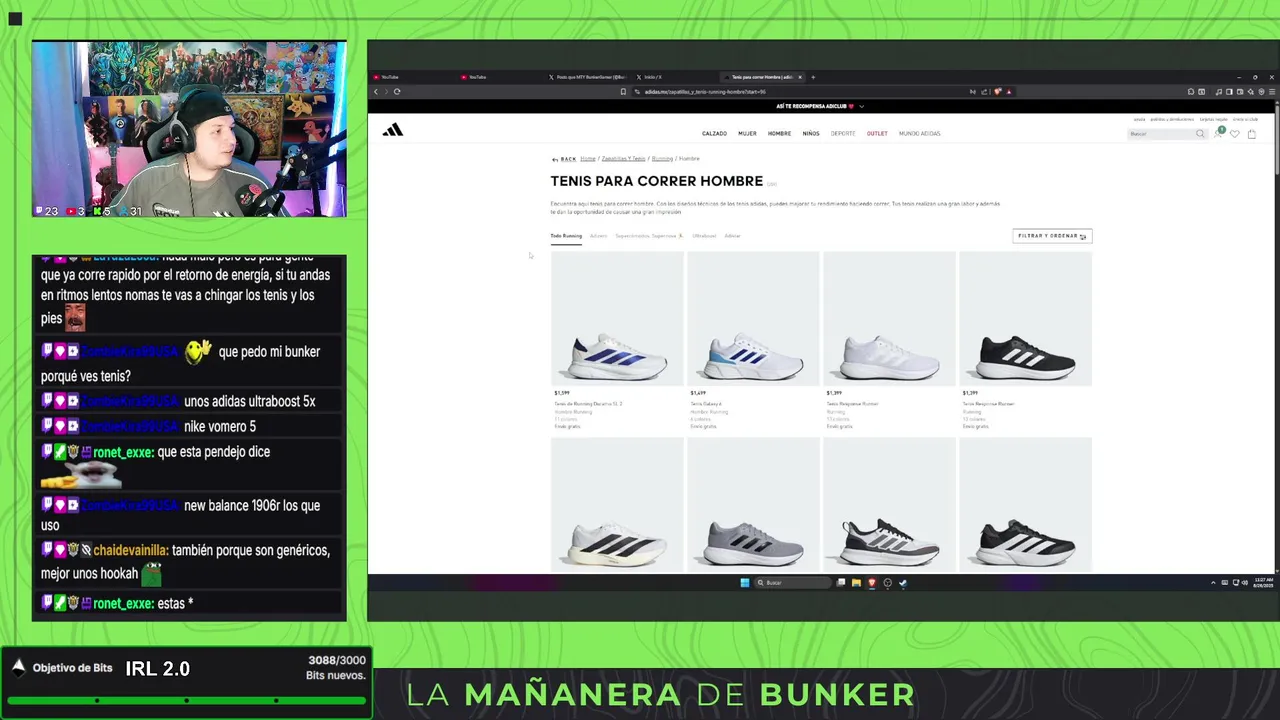Click the Objetivo de Bits progress bar
Screen dimensions: 1280x720
point(186,700)
